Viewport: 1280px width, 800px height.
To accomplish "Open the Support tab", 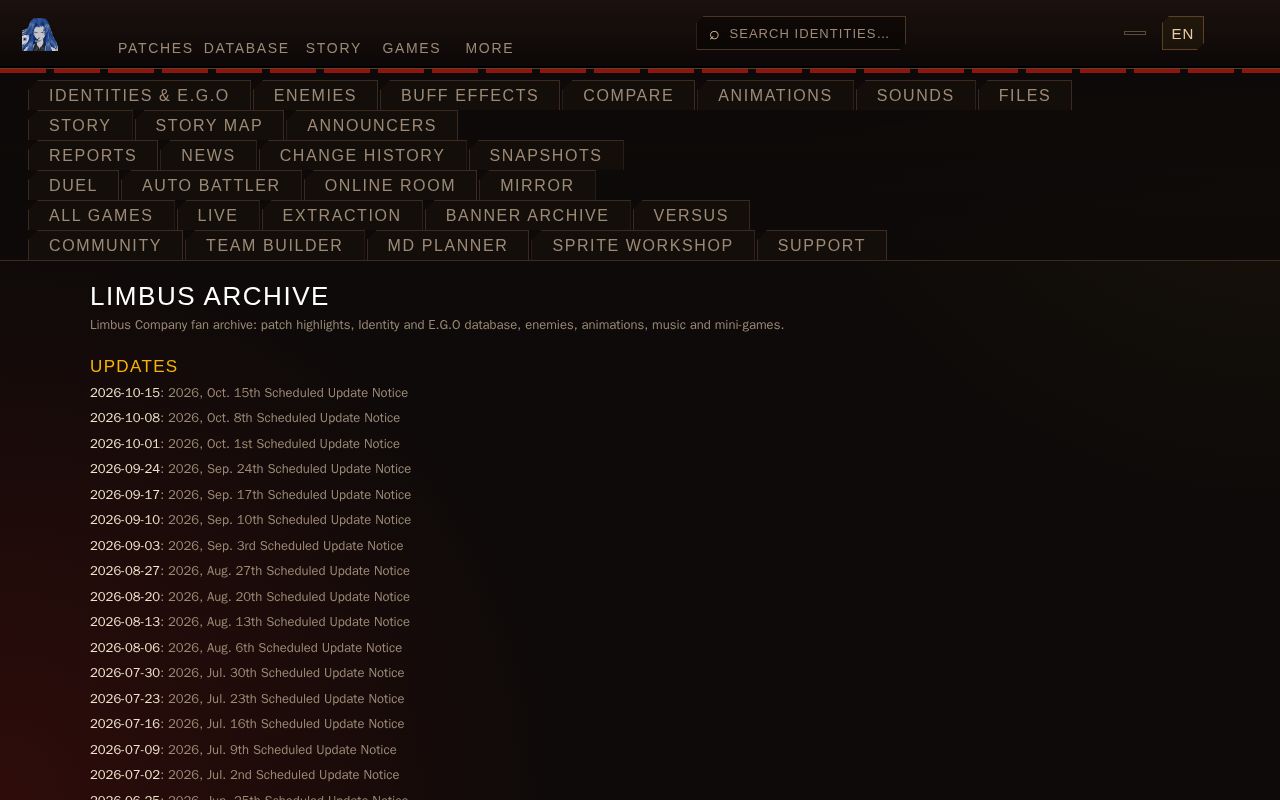I will [x=821, y=245].
